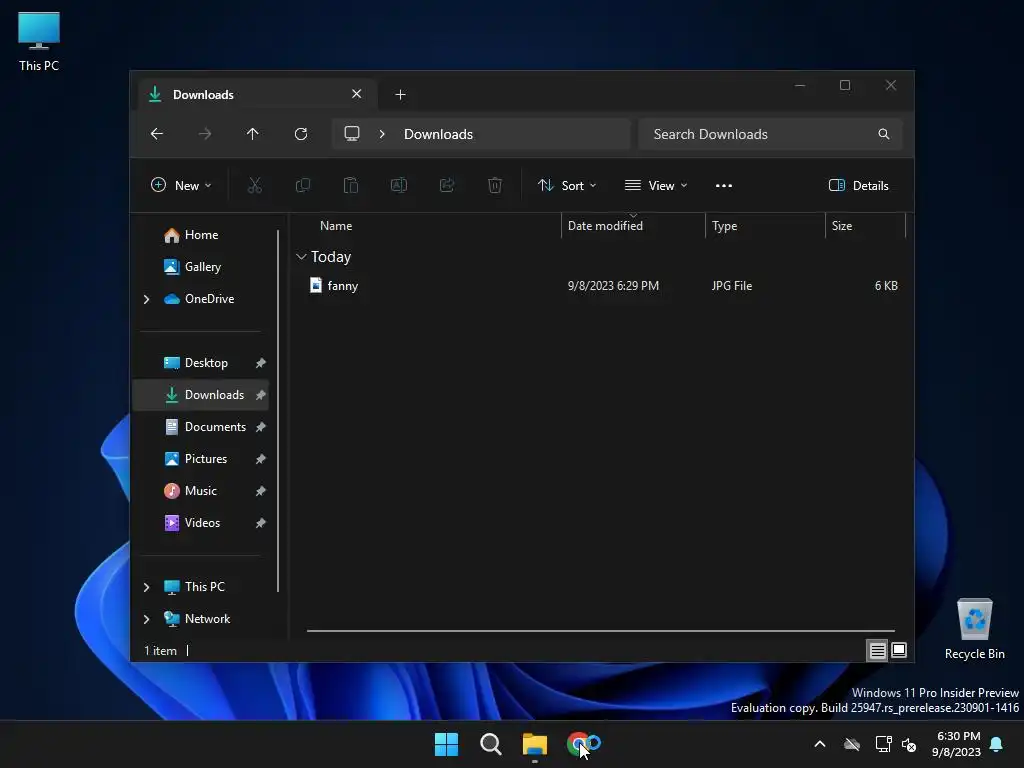Open Home in the sidebar
The height and width of the screenshot is (768, 1024).
pos(201,235)
